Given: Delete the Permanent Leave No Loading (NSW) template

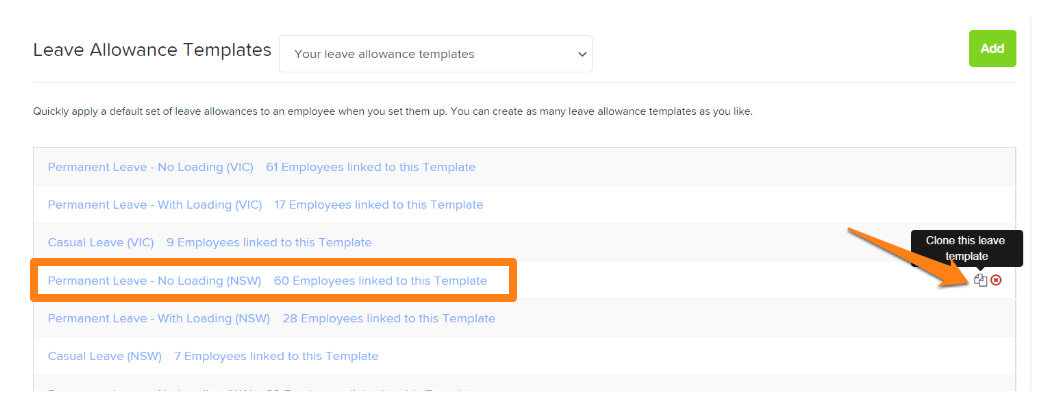Looking at the screenshot, I should (x=996, y=280).
